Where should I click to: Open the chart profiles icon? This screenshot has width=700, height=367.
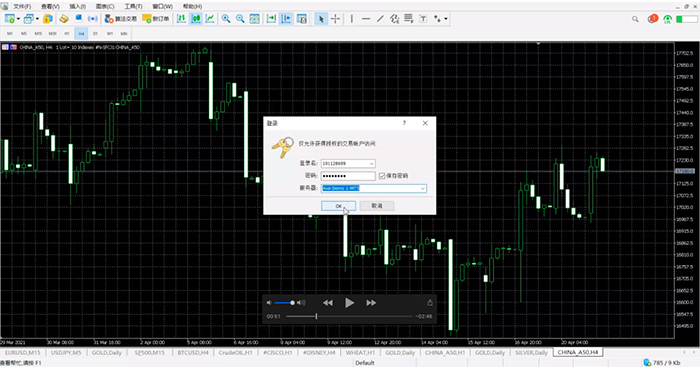[x=28, y=19]
